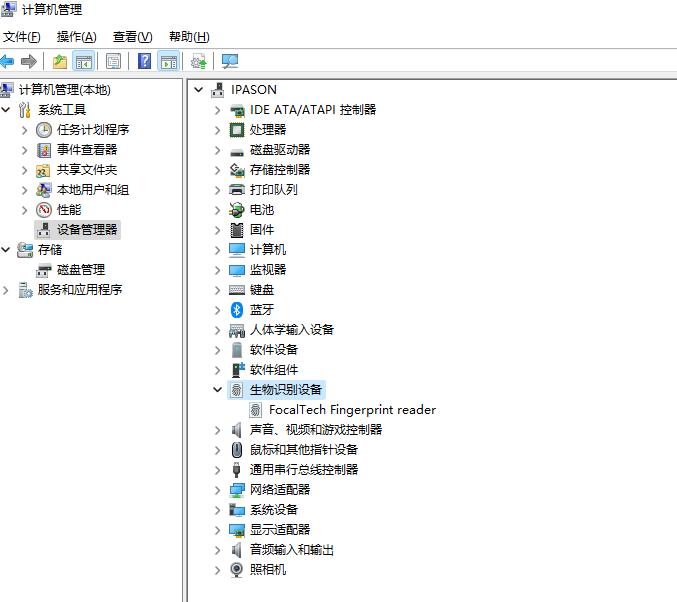Open the 文件(F) menu

tap(22, 37)
